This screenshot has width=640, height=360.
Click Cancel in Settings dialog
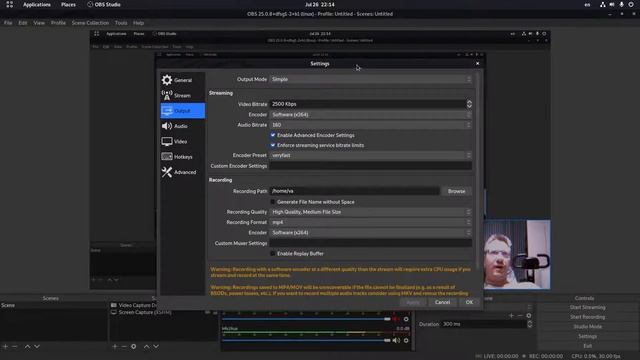tap(442, 302)
